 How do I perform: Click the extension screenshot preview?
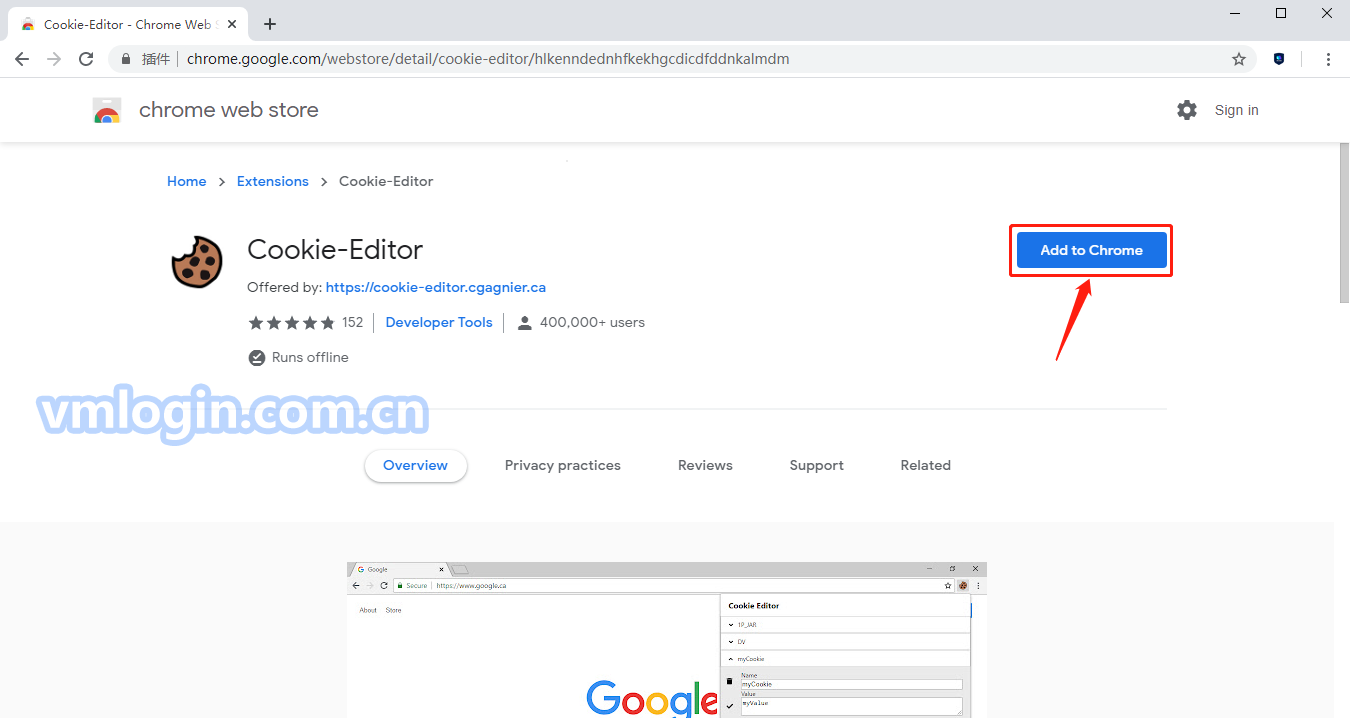[666, 639]
